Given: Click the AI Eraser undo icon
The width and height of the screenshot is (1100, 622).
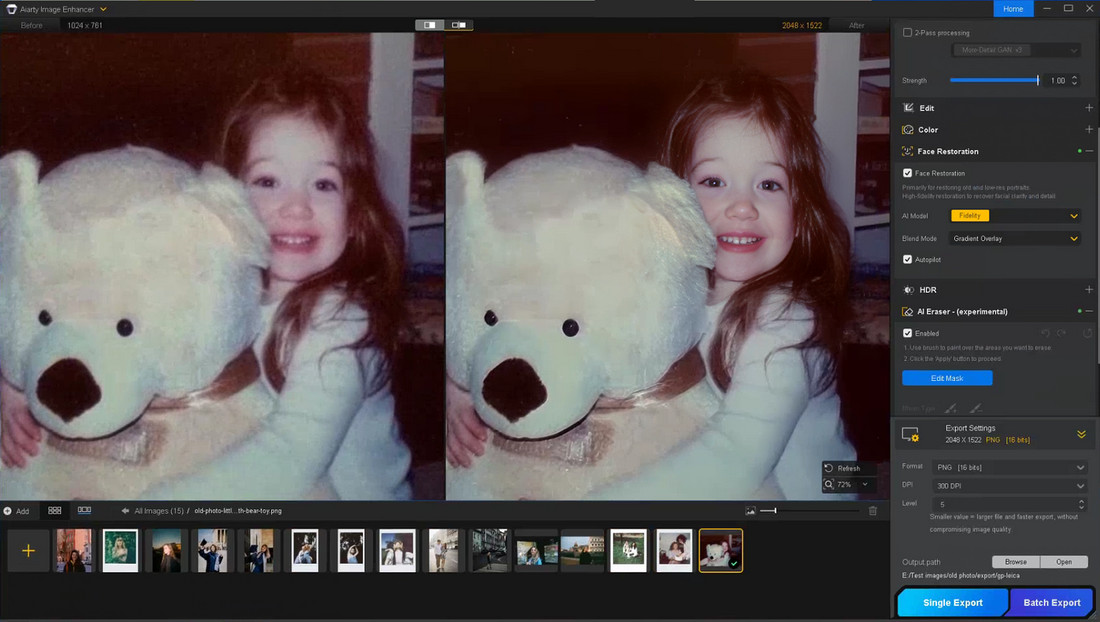Looking at the screenshot, I should click(1045, 333).
